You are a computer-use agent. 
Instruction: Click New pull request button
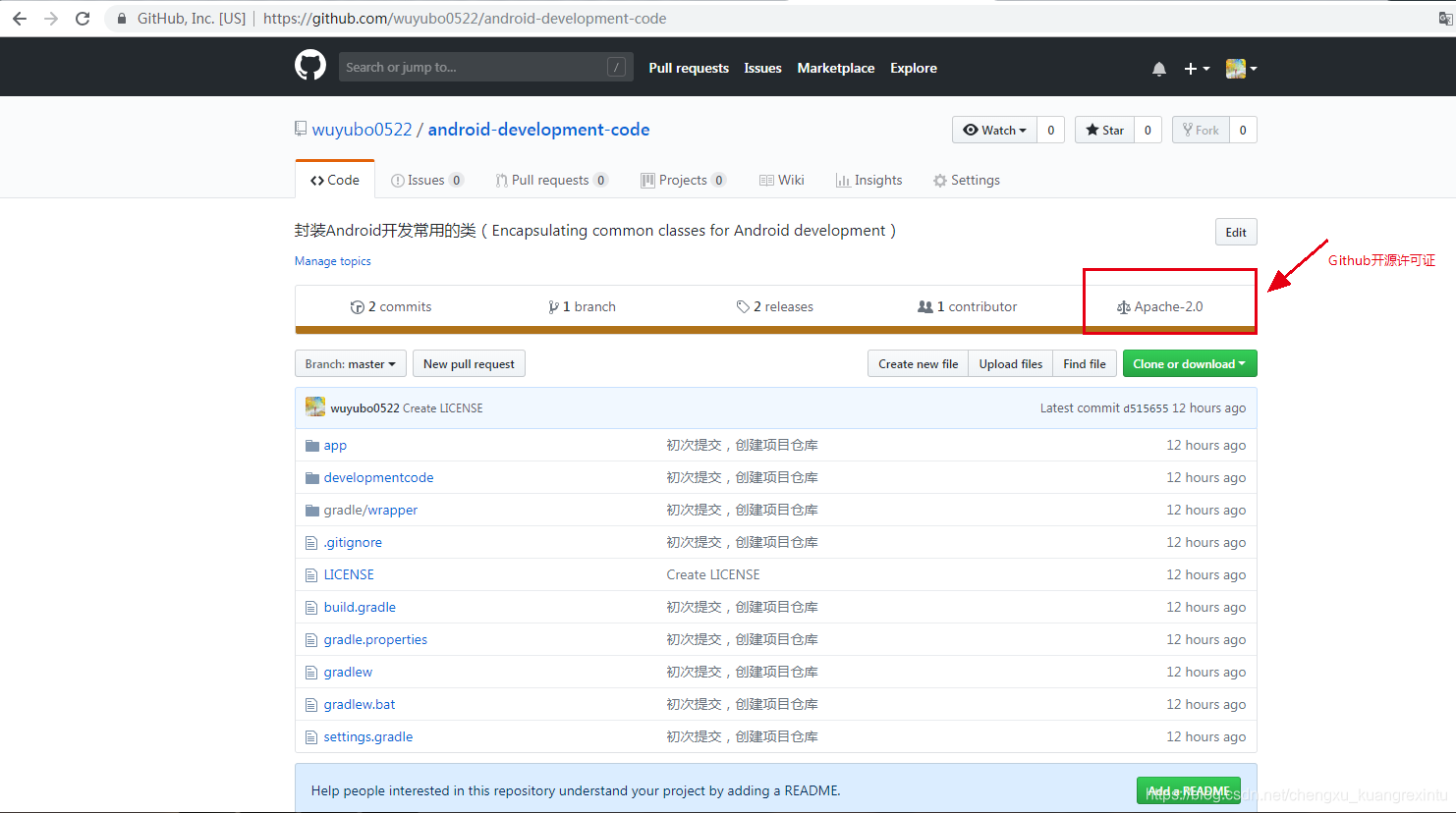point(469,363)
